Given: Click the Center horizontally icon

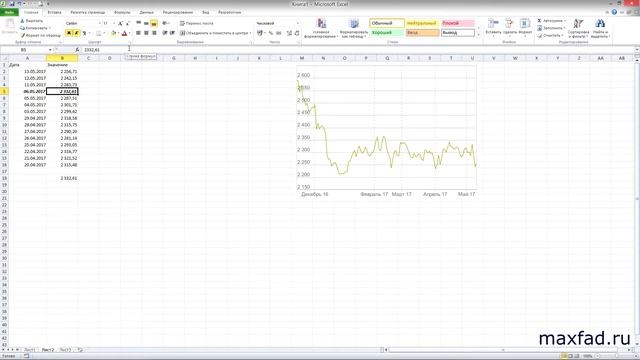Looking at the screenshot, I should 146,33.
